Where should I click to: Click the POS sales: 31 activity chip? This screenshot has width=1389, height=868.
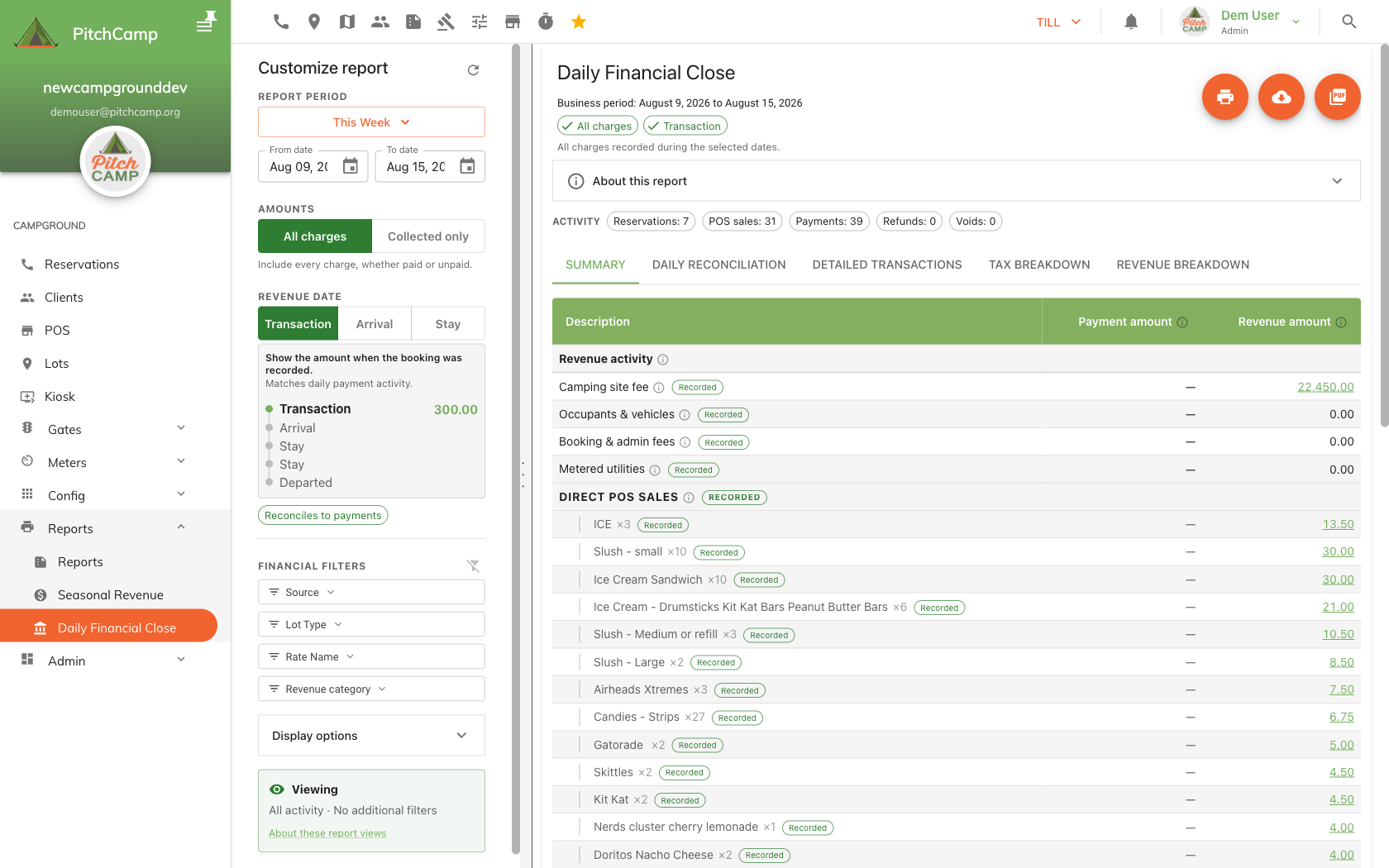[742, 221]
